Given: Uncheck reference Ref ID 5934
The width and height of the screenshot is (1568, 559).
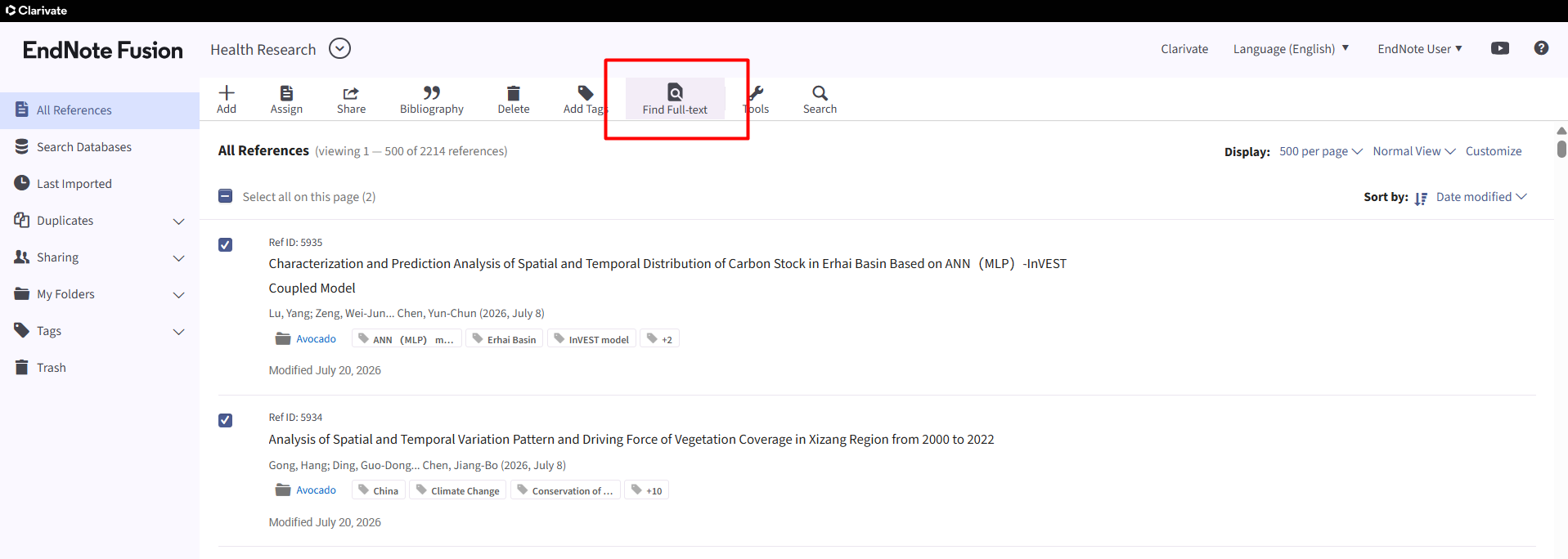Looking at the screenshot, I should [x=226, y=420].
